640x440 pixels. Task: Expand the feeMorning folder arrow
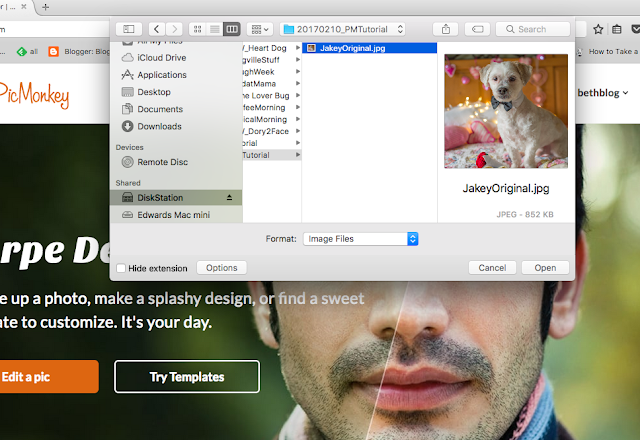pyautogui.click(x=298, y=107)
